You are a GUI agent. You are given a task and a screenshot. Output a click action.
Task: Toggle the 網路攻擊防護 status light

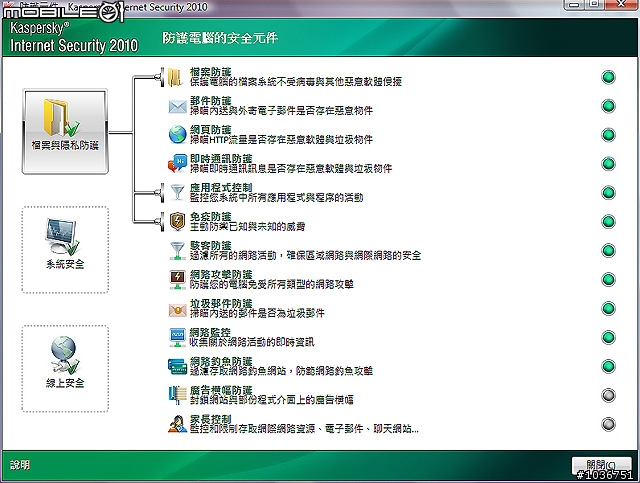[x=608, y=280]
